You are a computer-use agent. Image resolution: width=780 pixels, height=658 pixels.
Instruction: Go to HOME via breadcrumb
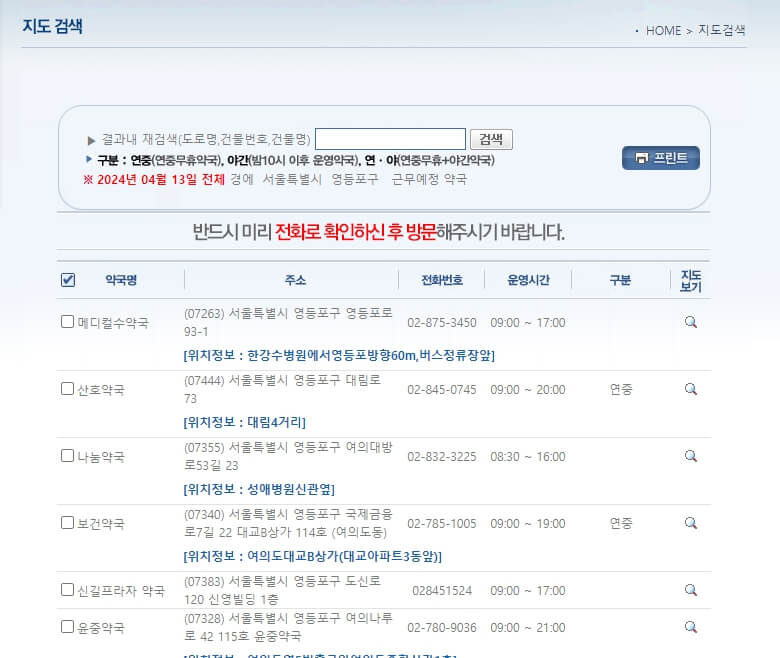click(x=663, y=31)
